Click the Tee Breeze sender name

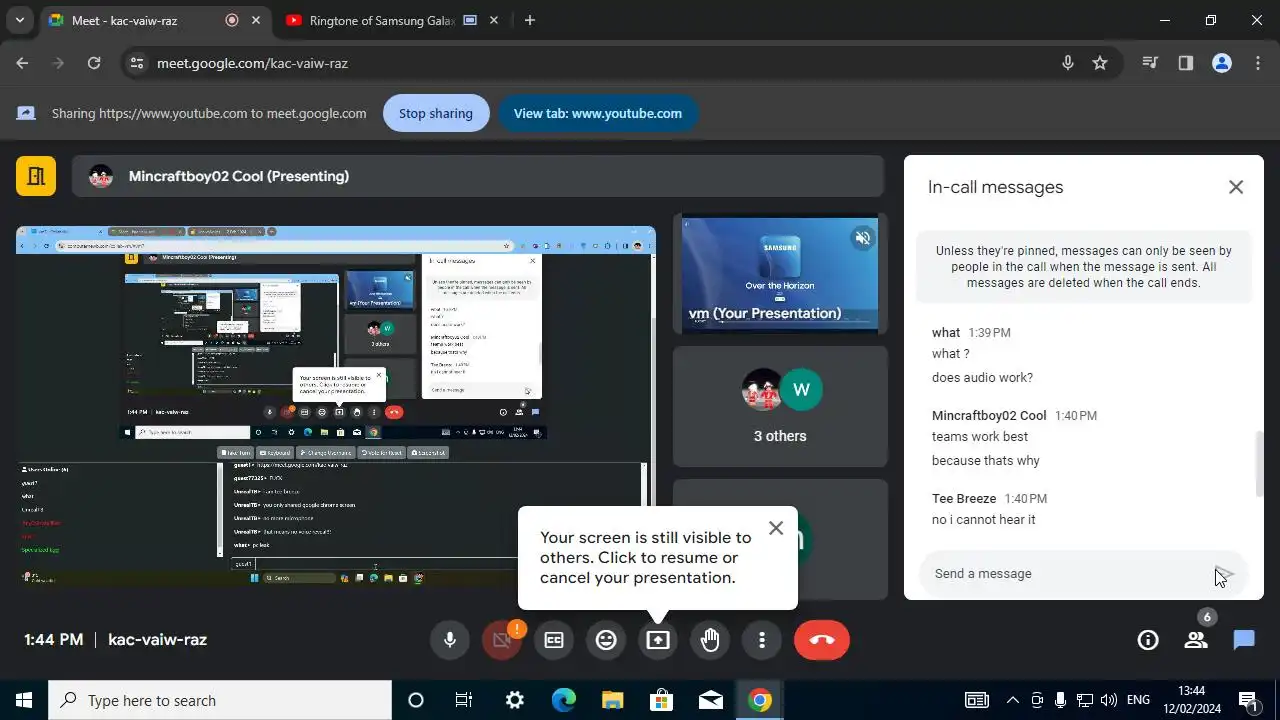[964, 499]
